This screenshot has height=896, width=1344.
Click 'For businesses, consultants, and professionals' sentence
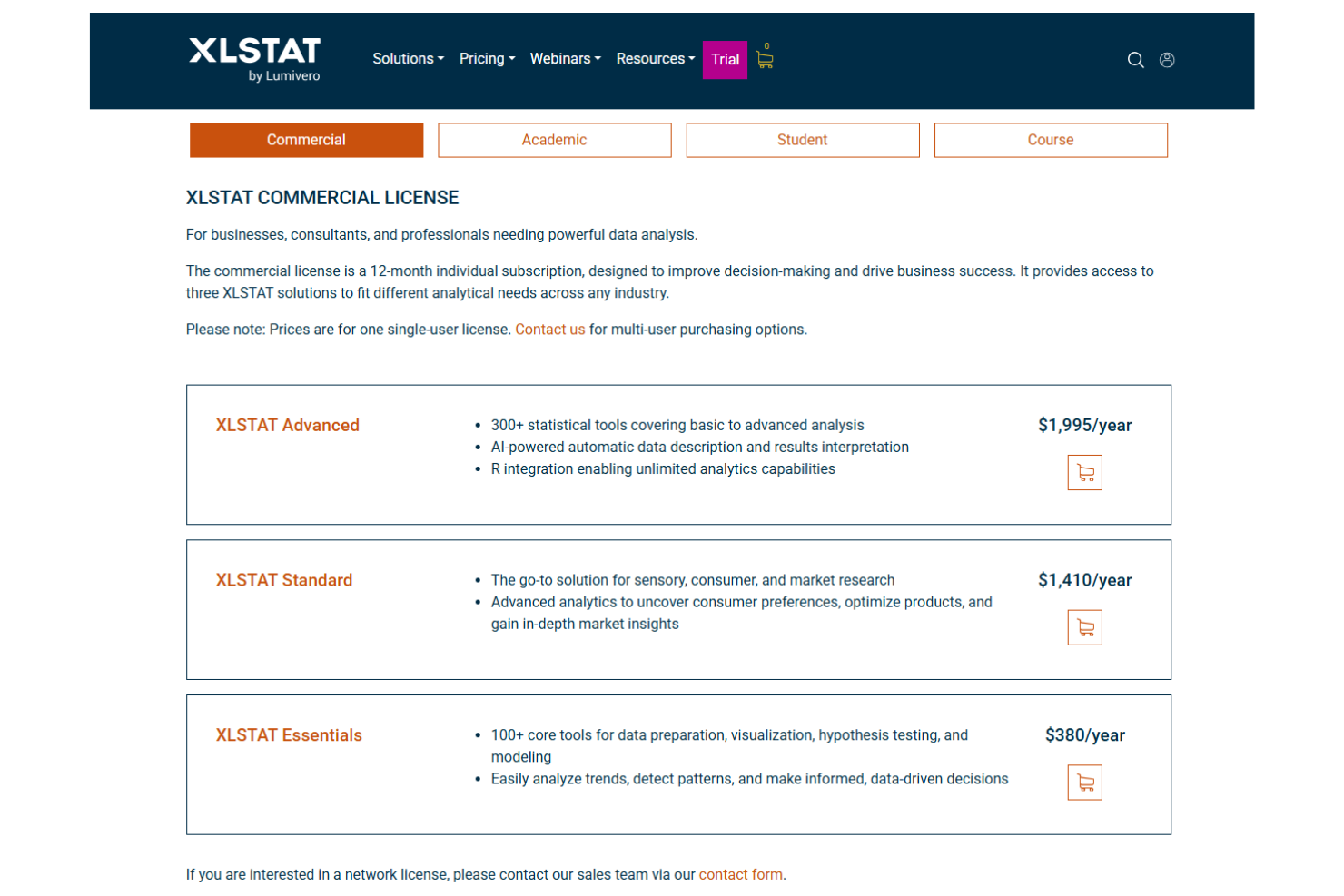click(x=441, y=235)
